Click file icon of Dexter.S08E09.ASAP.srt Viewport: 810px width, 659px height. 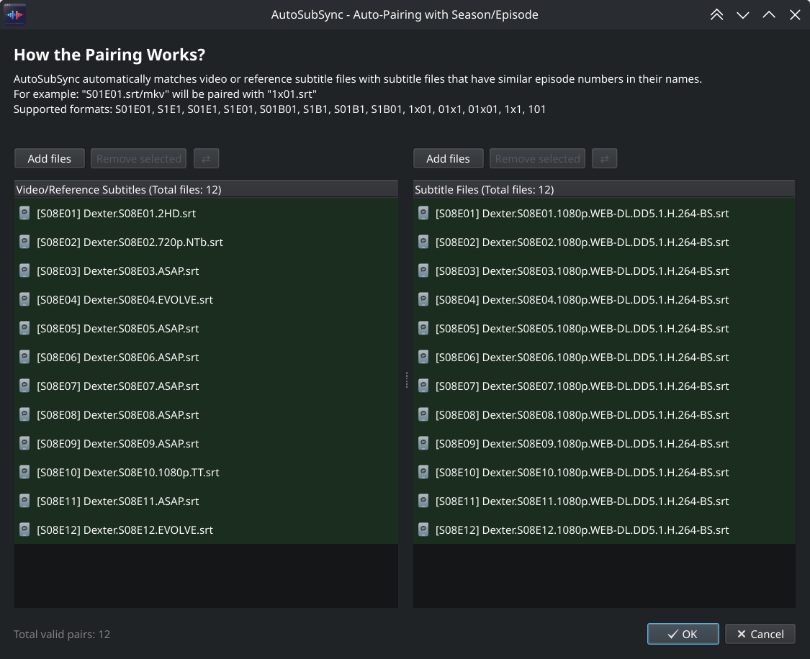(x=24, y=443)
